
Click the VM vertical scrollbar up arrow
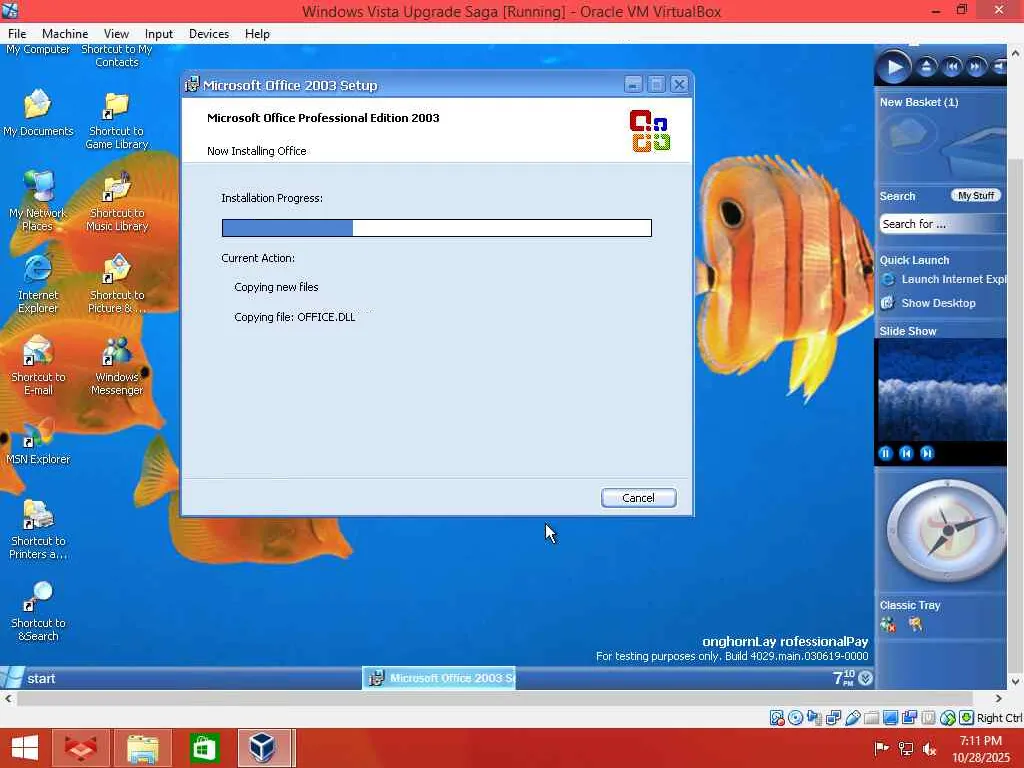(1016, 53)
